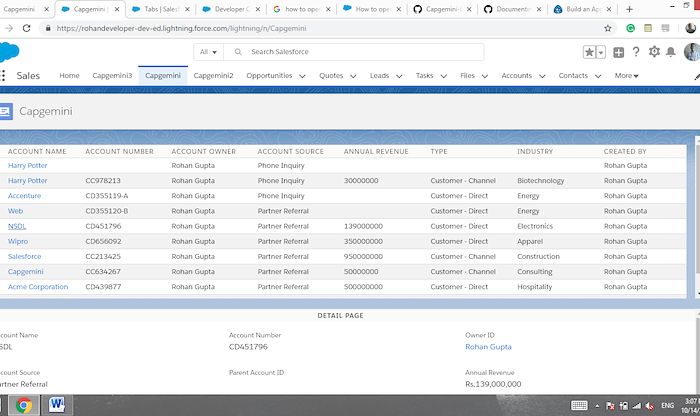Open the More navigation menu
This screenshot has width=700, height=416.
626,75
